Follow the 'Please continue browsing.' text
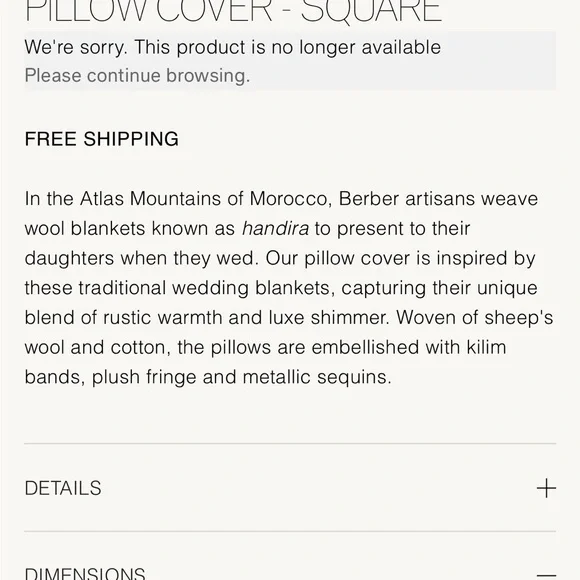Image resolution: width=580 pixels, height=580 pixels. point(137,76)
